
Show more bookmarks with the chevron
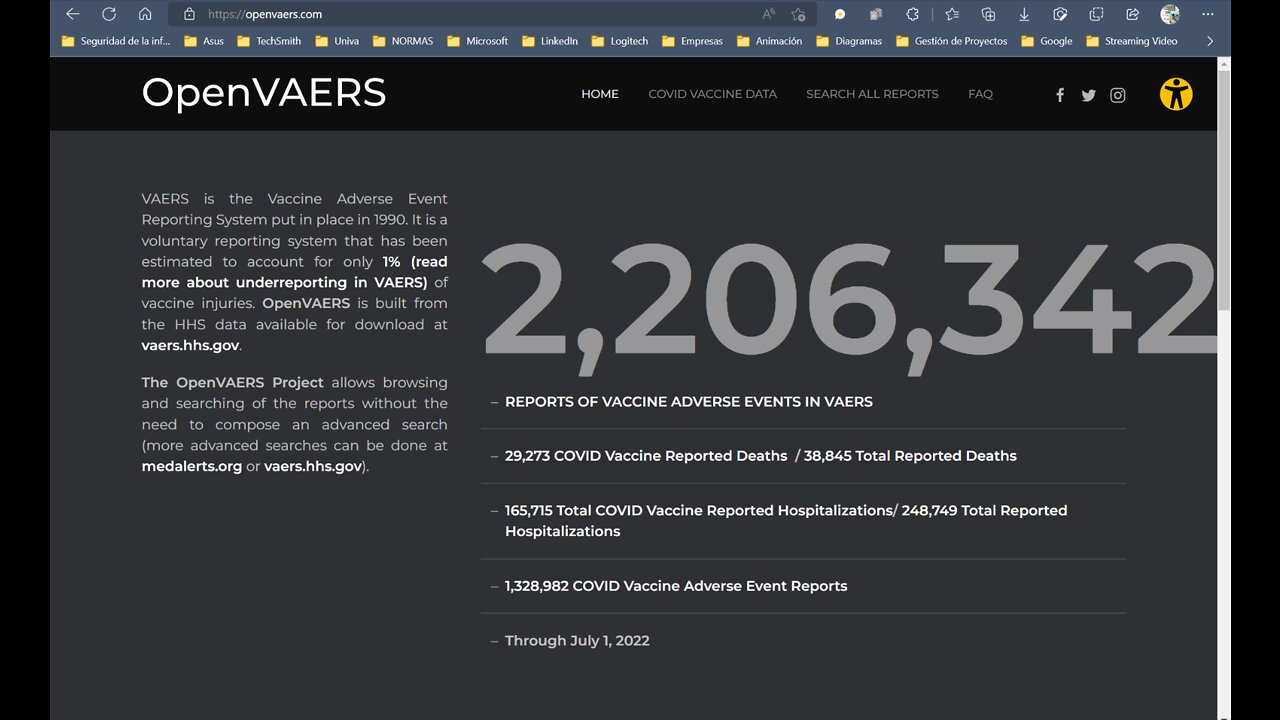click(1210, 41)
